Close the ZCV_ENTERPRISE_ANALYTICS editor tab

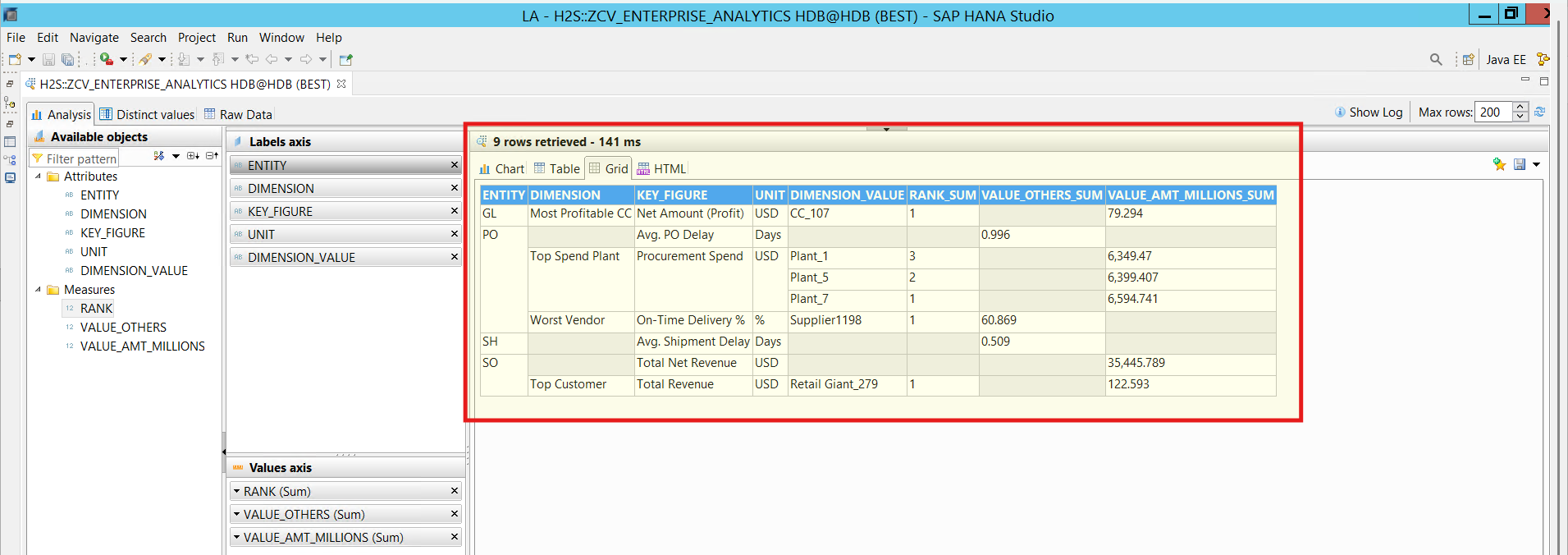(341, 84)
